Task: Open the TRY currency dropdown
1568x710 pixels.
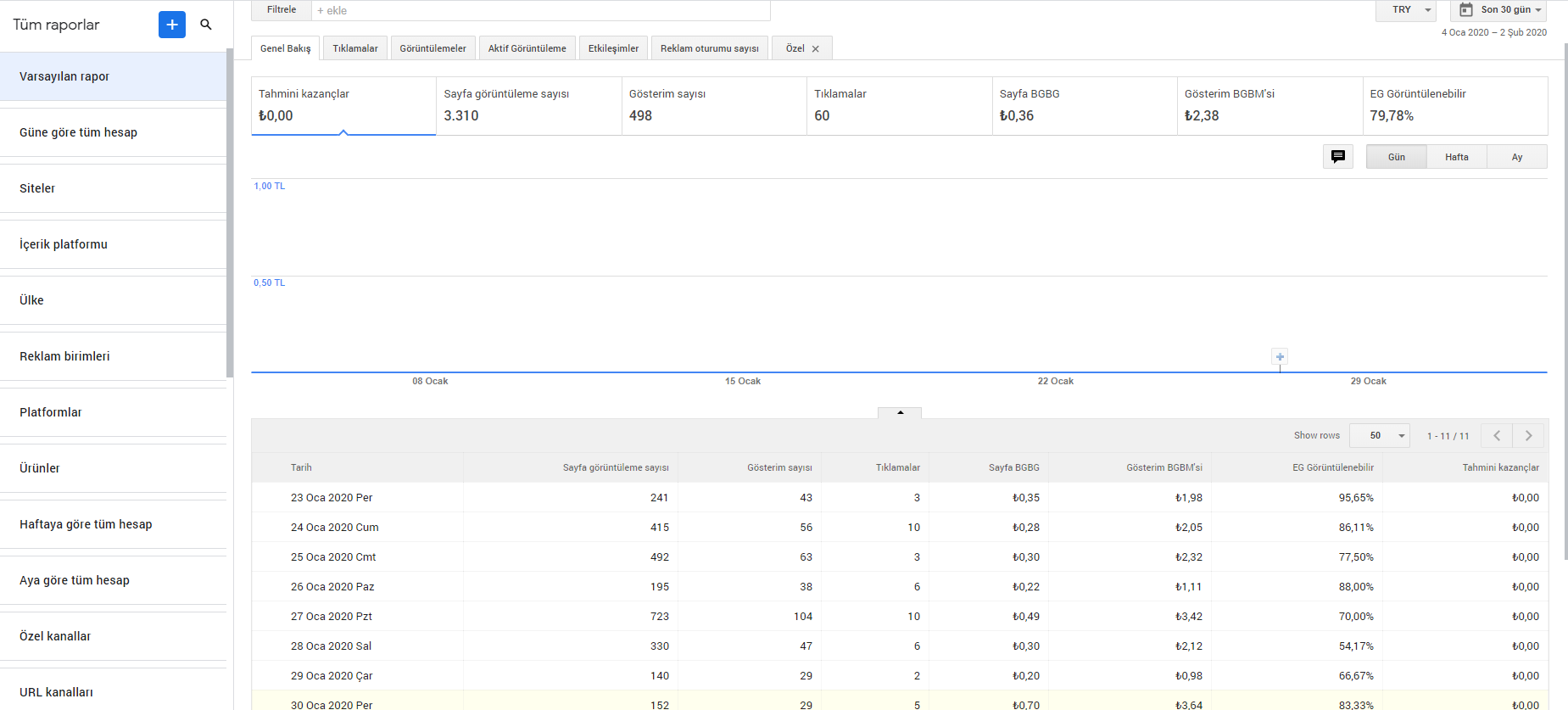Action: 1406,10
